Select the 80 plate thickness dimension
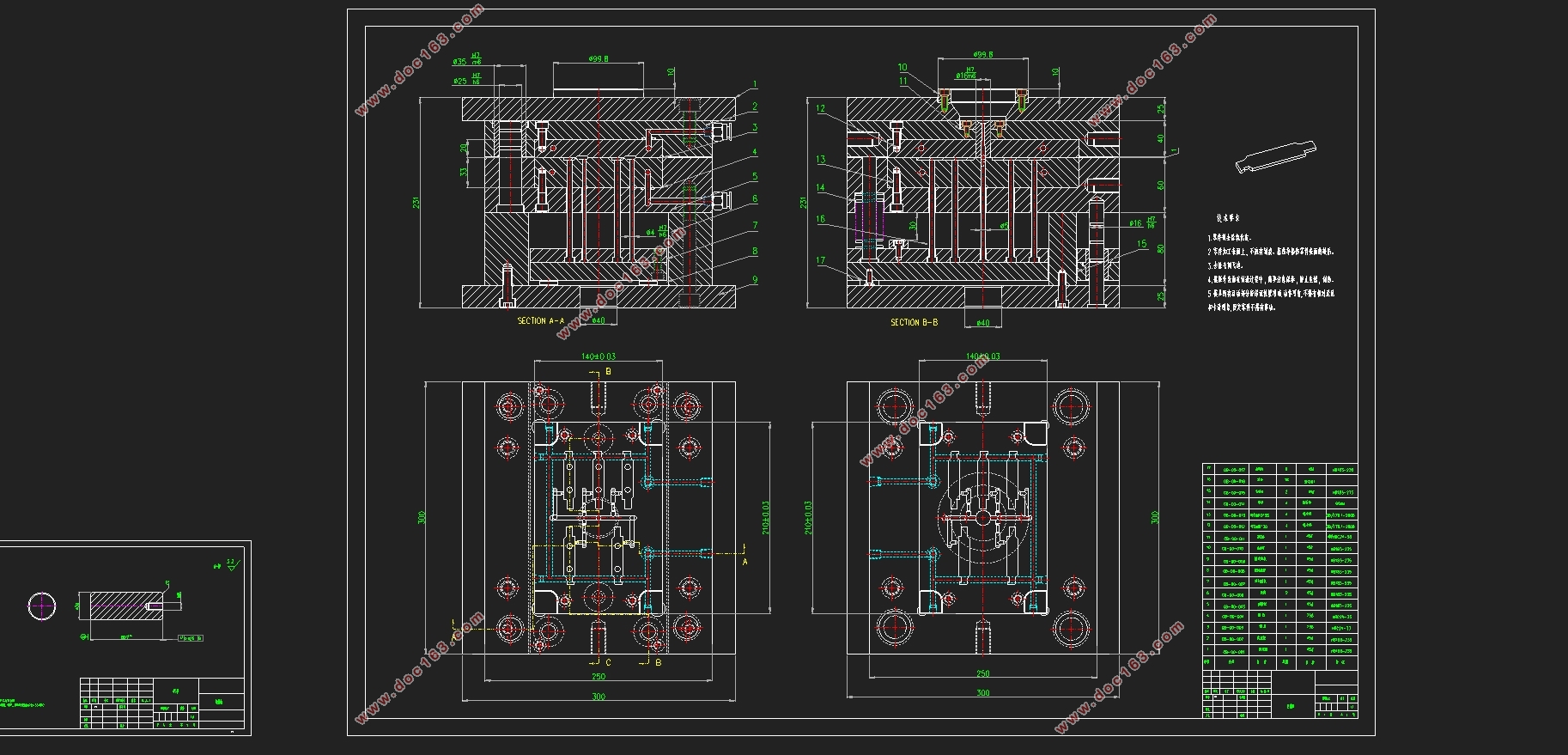 (1161, 249)
